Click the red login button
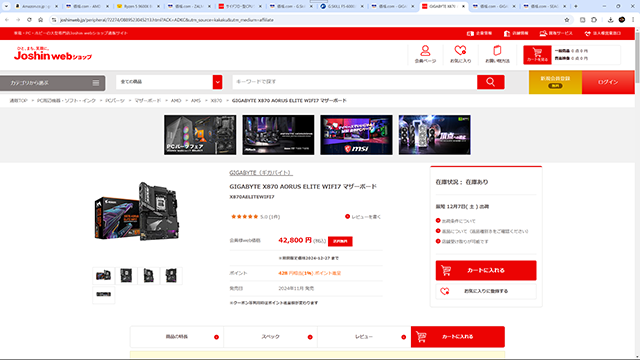 [x=608, y=82]
